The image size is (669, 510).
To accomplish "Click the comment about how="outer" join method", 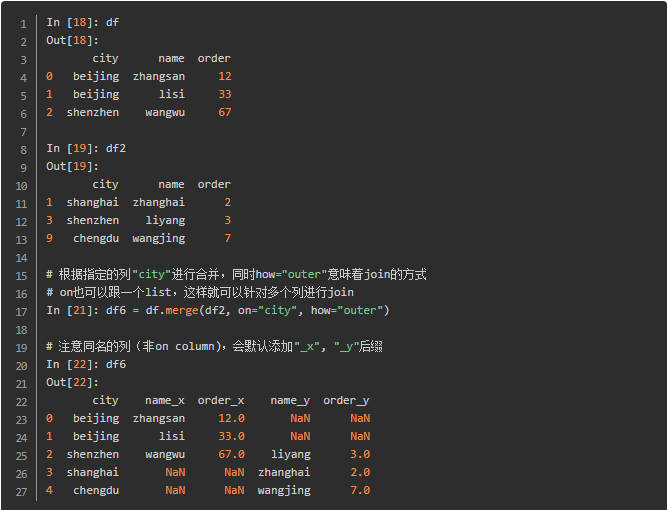I will pos(236,274).
